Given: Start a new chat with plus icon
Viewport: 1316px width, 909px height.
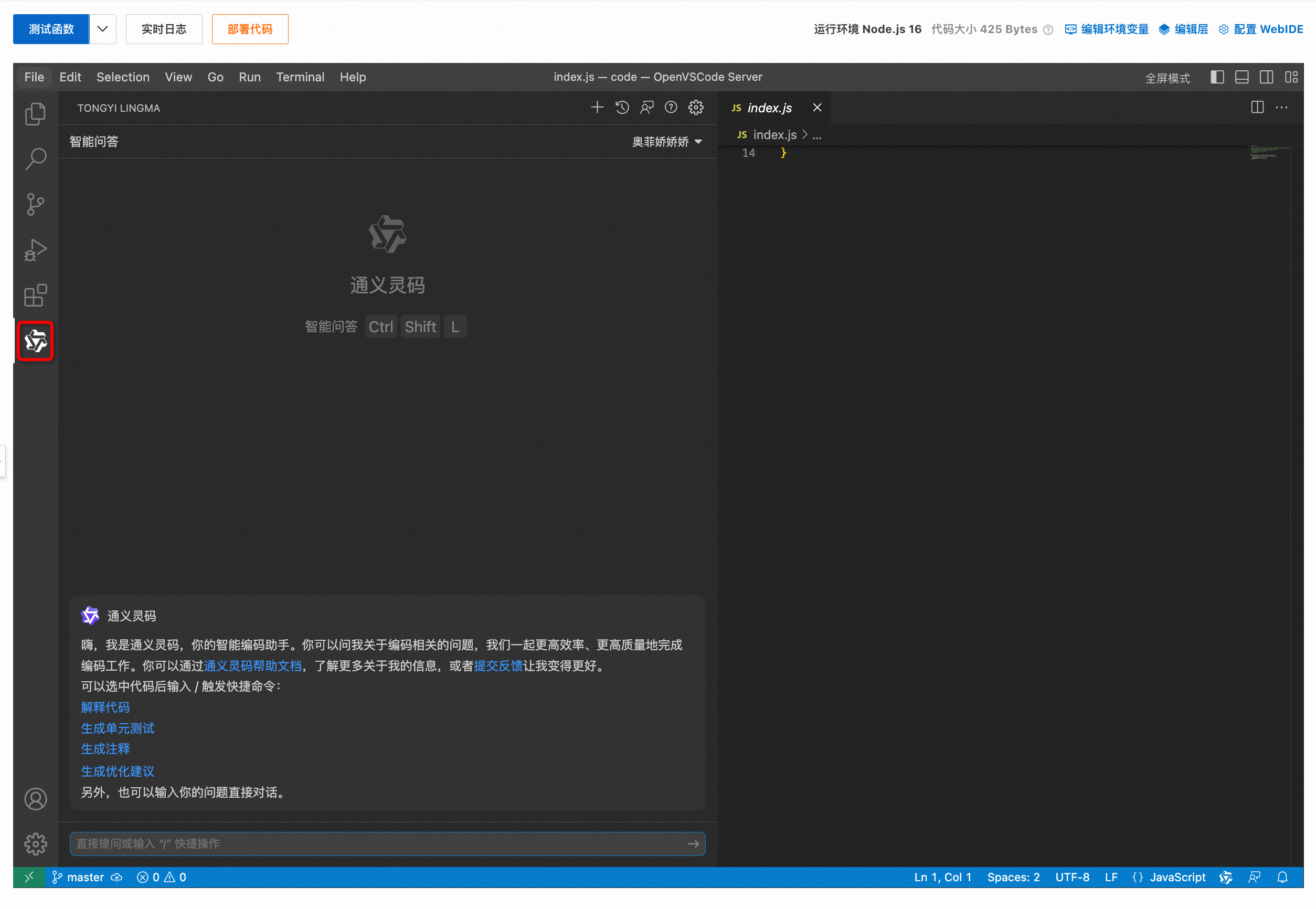Looking at the screenshot, I should [x=597, y=107].
